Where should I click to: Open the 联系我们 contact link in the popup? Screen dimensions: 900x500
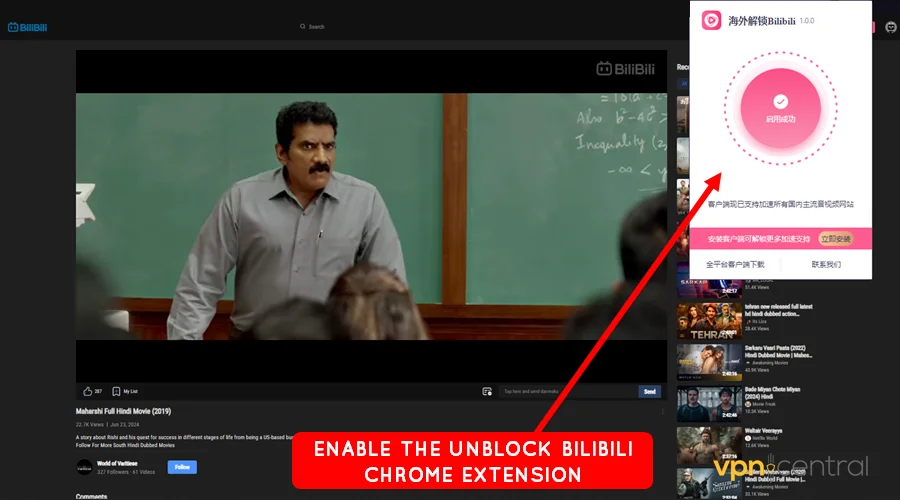pos(826,265)
